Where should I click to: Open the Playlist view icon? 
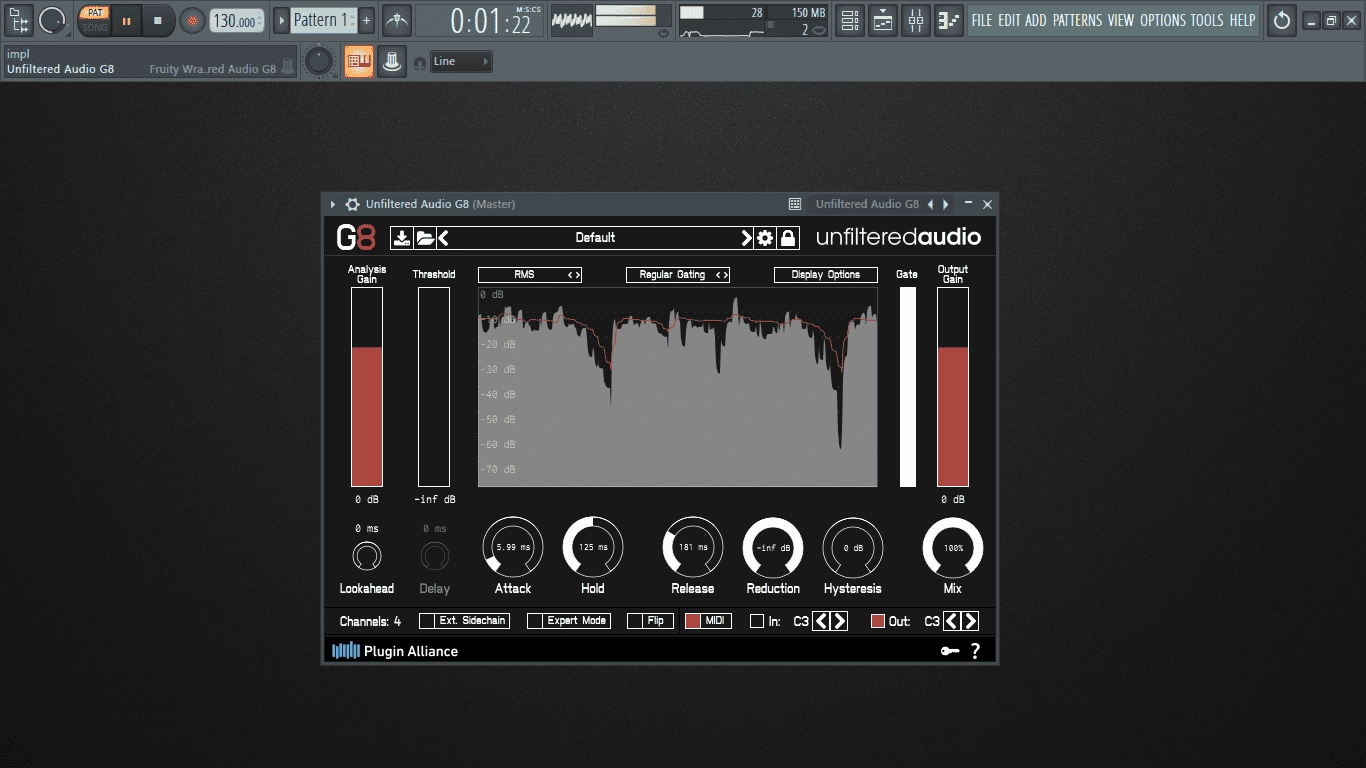pyautogui.click(x=850, y=20)
